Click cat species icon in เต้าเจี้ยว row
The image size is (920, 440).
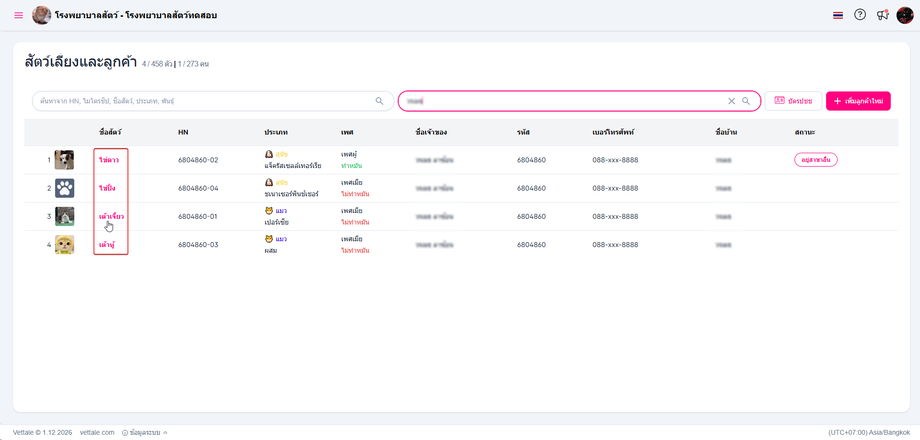269,211
